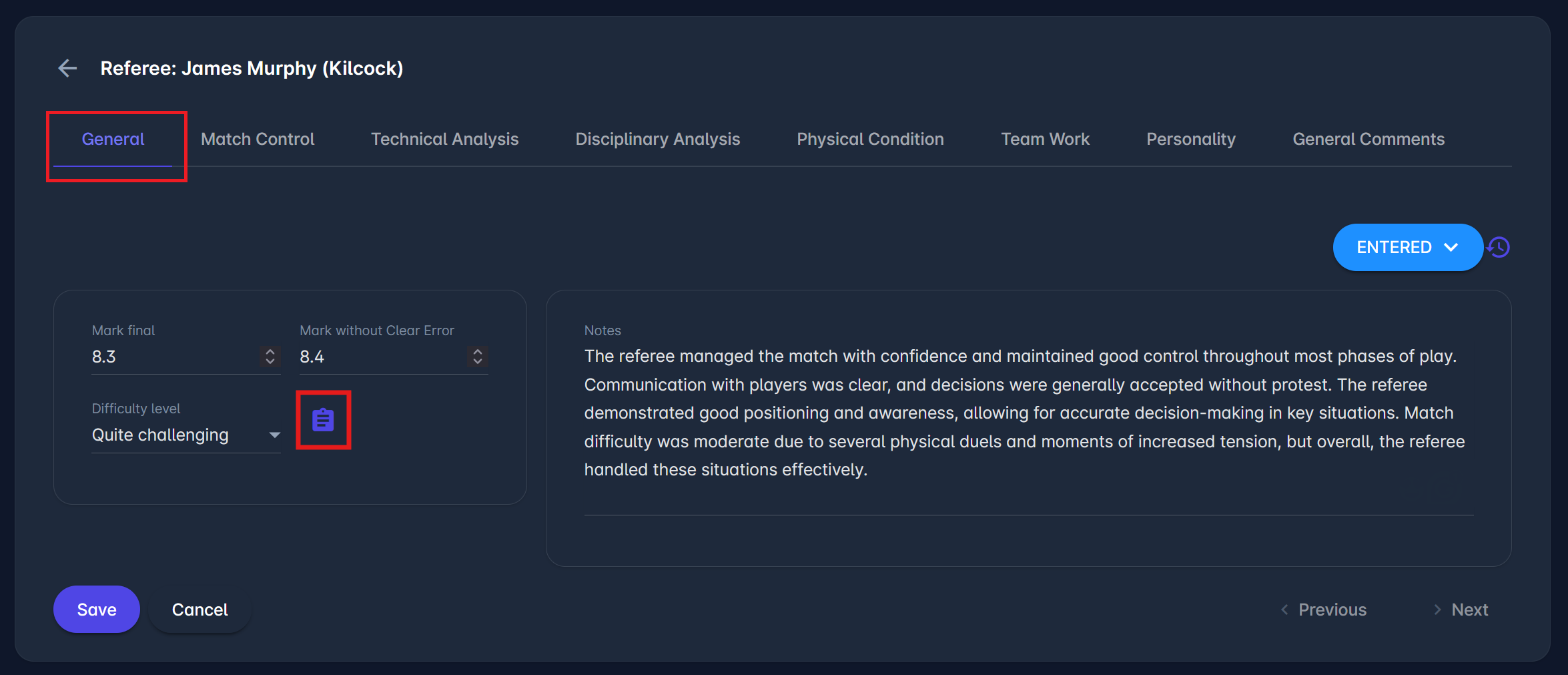Show the Personality tab
1568x675 pixels.
[x=1190, y=139]
